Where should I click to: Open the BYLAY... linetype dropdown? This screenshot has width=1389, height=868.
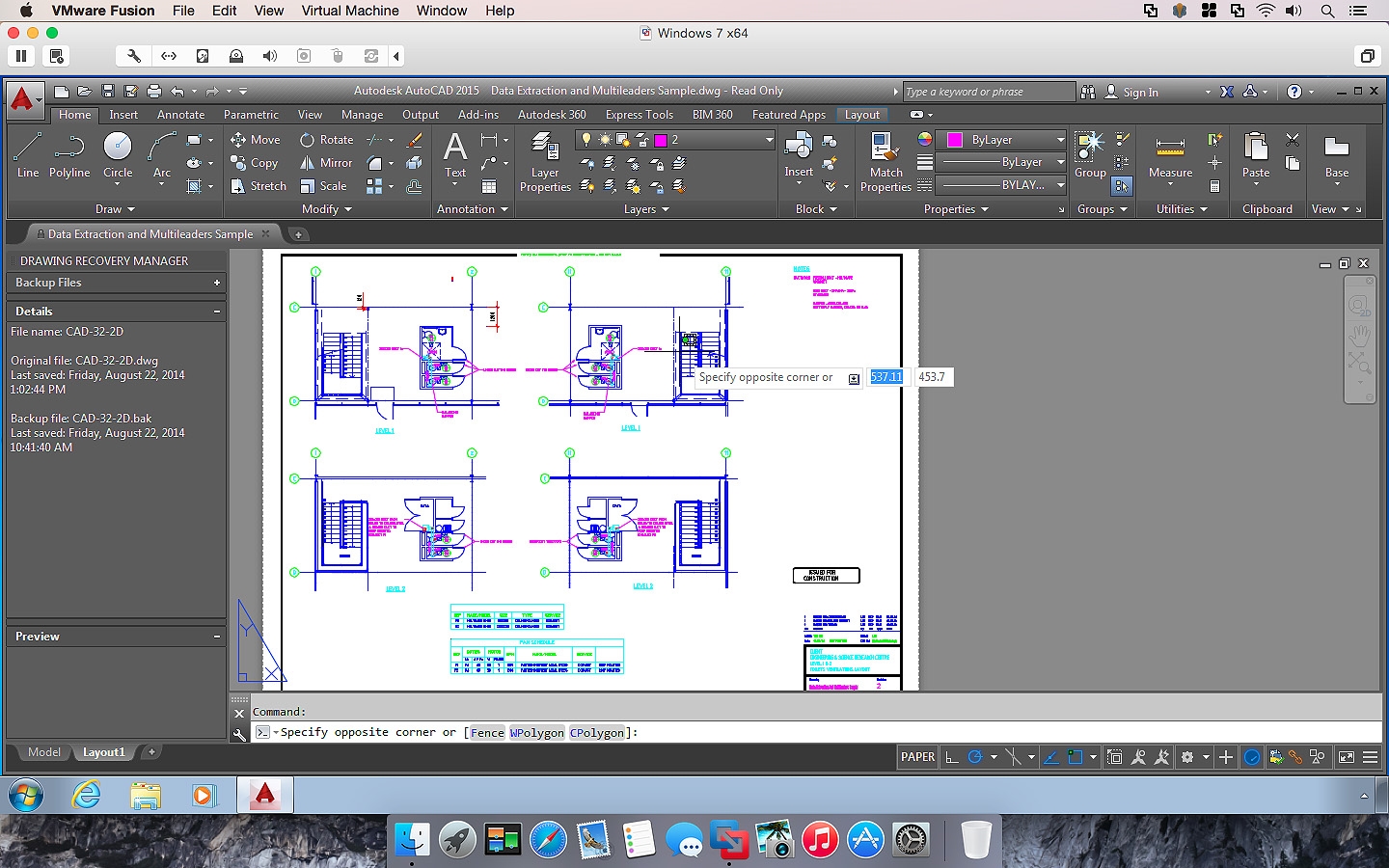(1060, 185)
